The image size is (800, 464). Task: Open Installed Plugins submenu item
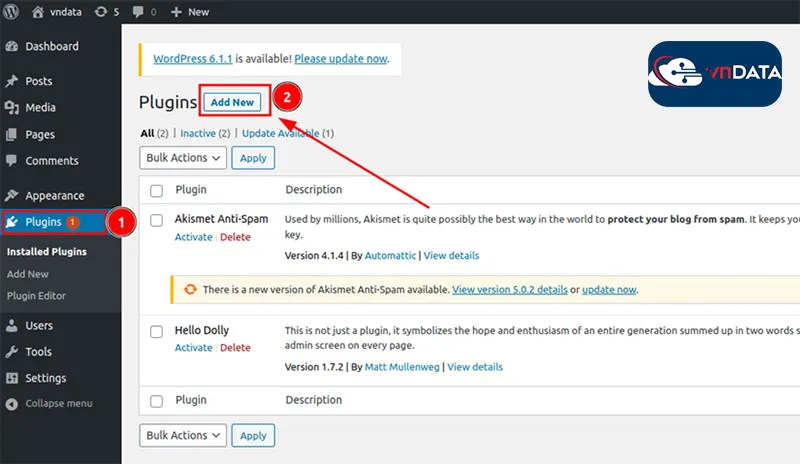coord(46,252)
